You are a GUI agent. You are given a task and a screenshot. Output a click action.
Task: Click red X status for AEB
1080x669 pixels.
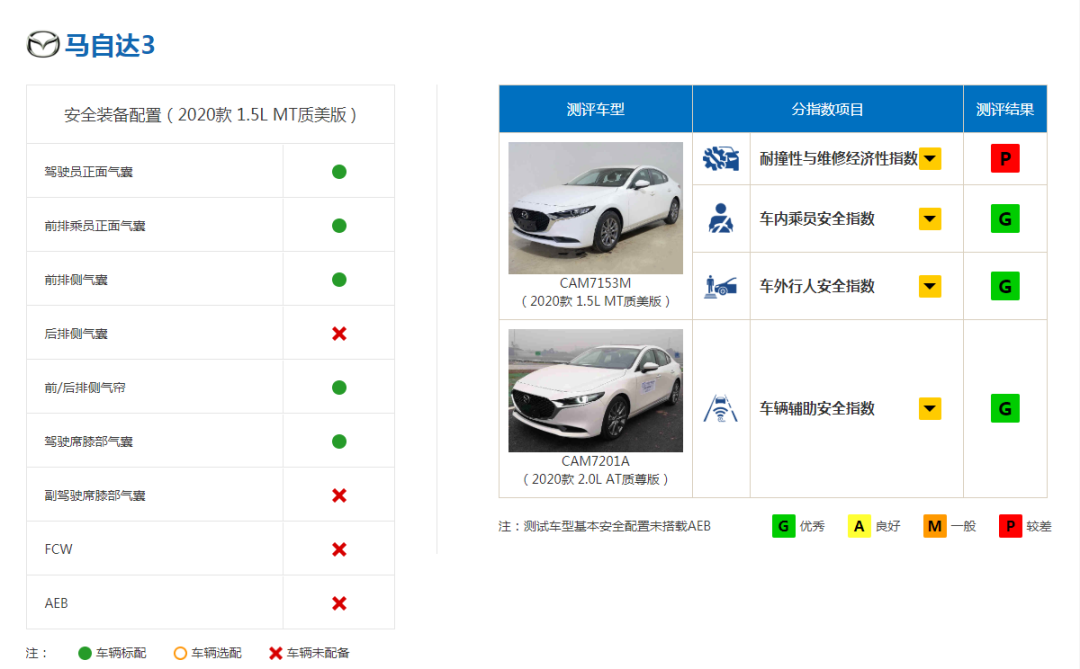coord(339,603)
